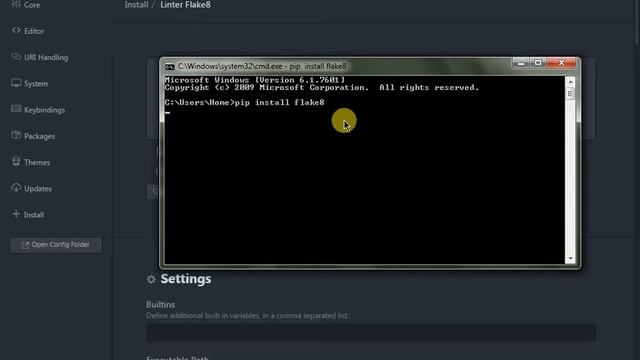The width and height of the screenshot is (640, 360).
Task: Click the pip install flake8 command line
Action: (x=244, y=102)
